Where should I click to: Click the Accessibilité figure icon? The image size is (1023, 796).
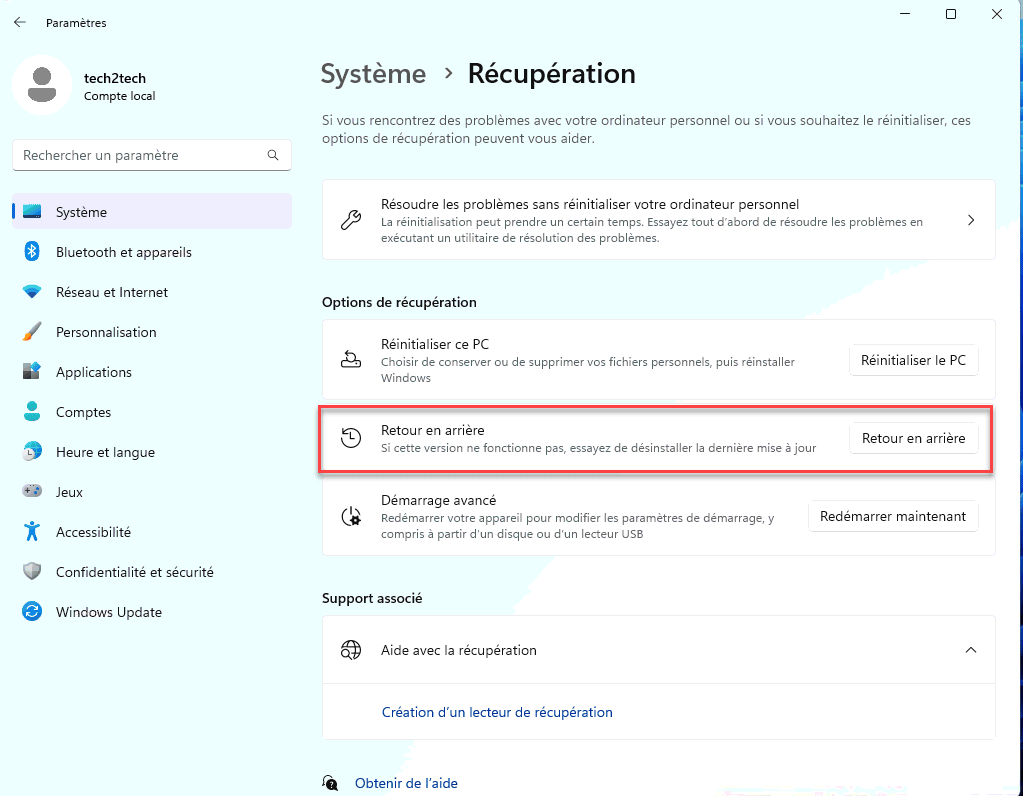pyautogui.click(x=32, y=532)
